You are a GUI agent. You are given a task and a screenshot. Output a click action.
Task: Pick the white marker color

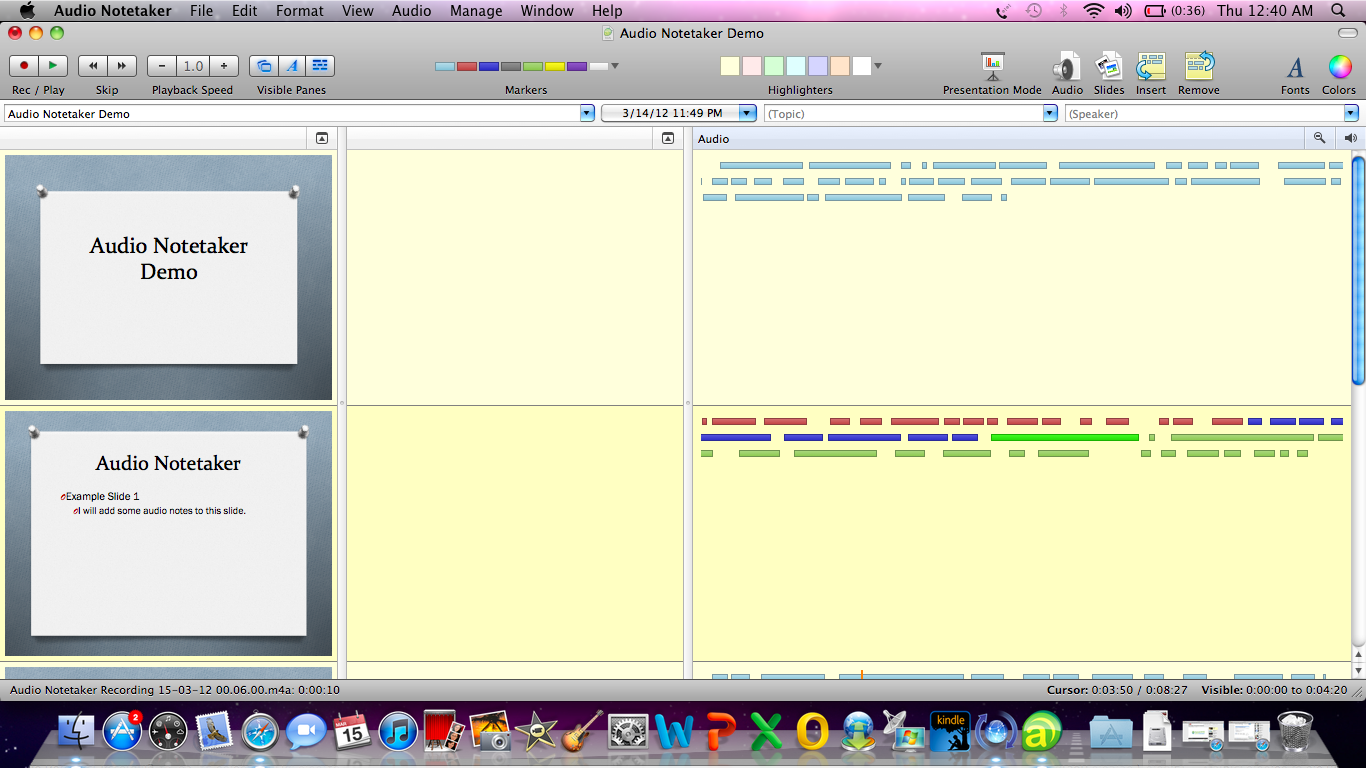tap(599, 67)
